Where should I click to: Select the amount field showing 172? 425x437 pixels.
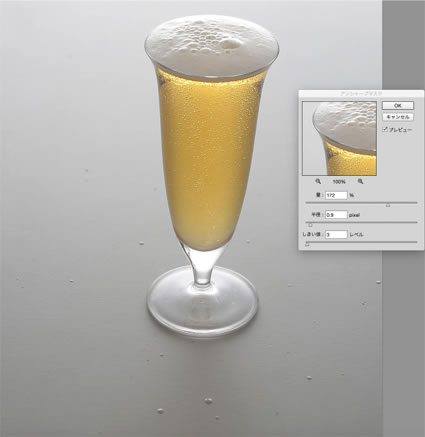click(336, 195)
